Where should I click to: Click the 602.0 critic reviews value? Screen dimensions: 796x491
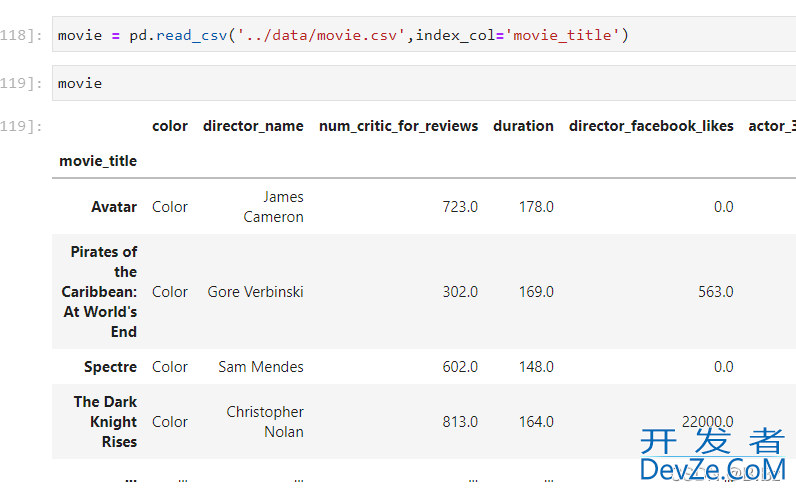460,367
